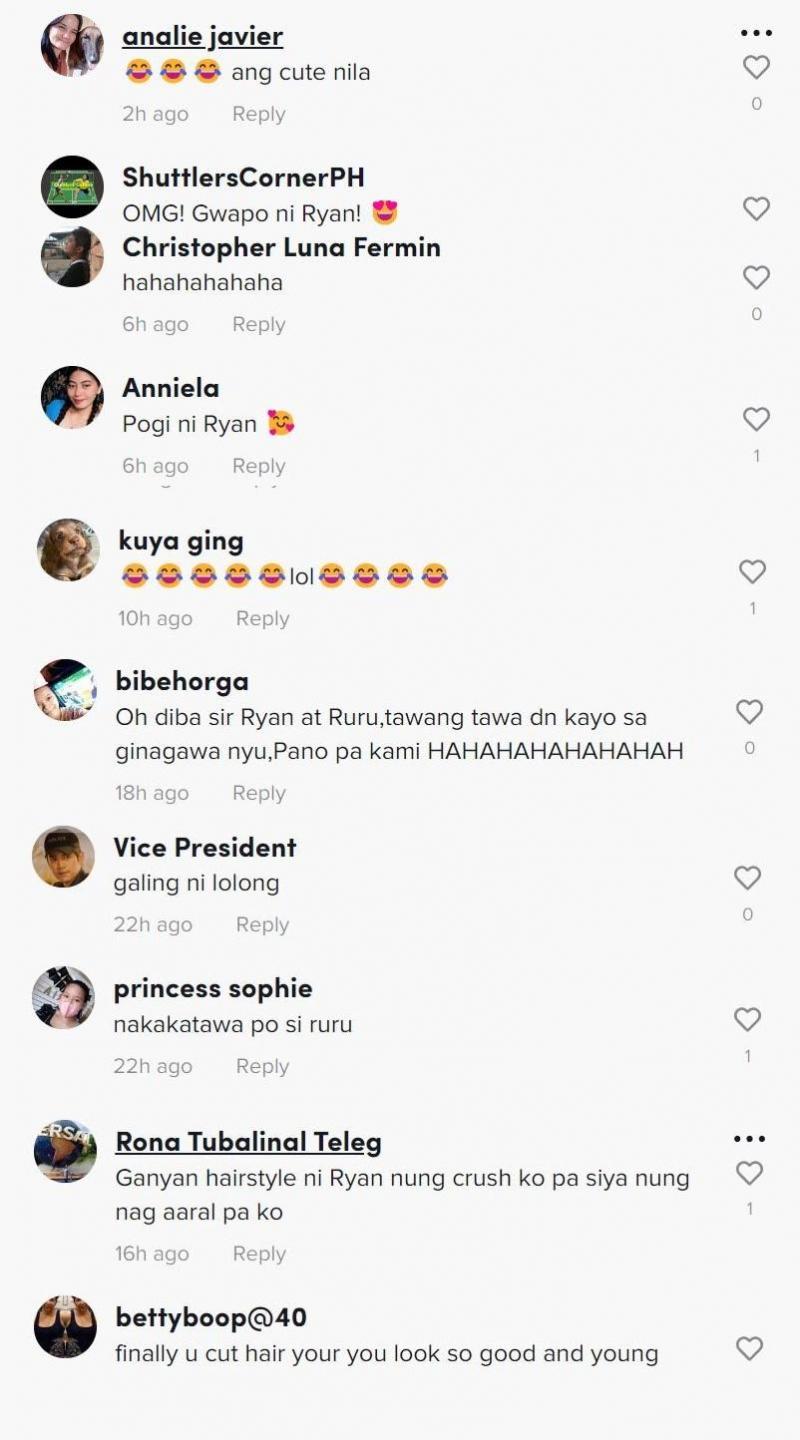Toggle the like on Vice President's comment
Screen dimensions: 800x1440
click(750, 877)
